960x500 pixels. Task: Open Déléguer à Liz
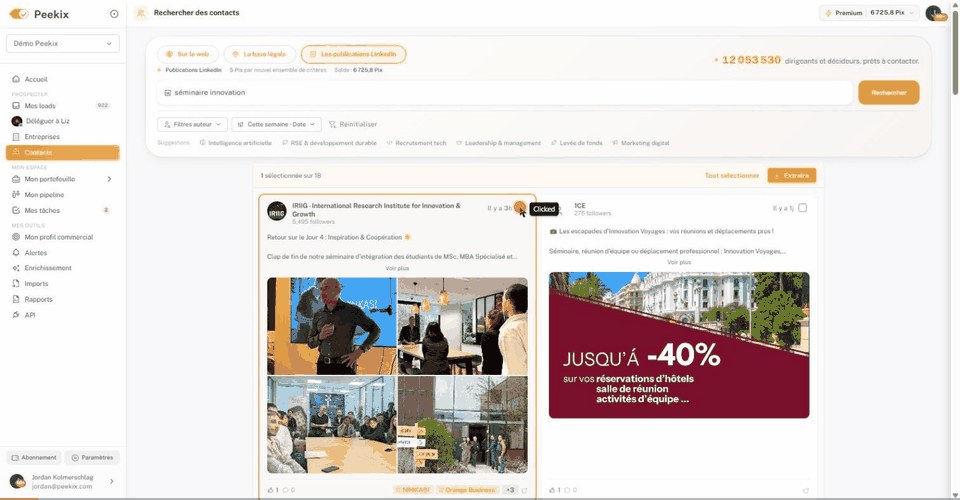click(x=47, y=121)
